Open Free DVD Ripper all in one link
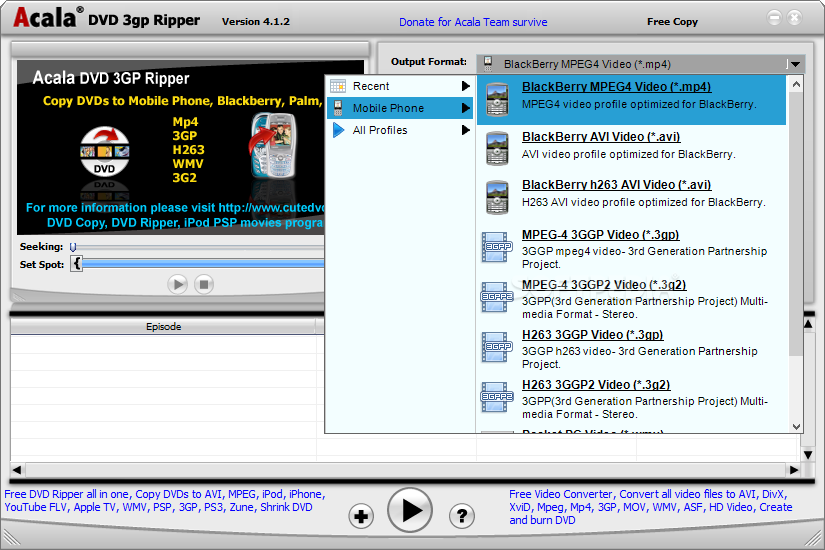825x550 pixels. tap(165, 501)
